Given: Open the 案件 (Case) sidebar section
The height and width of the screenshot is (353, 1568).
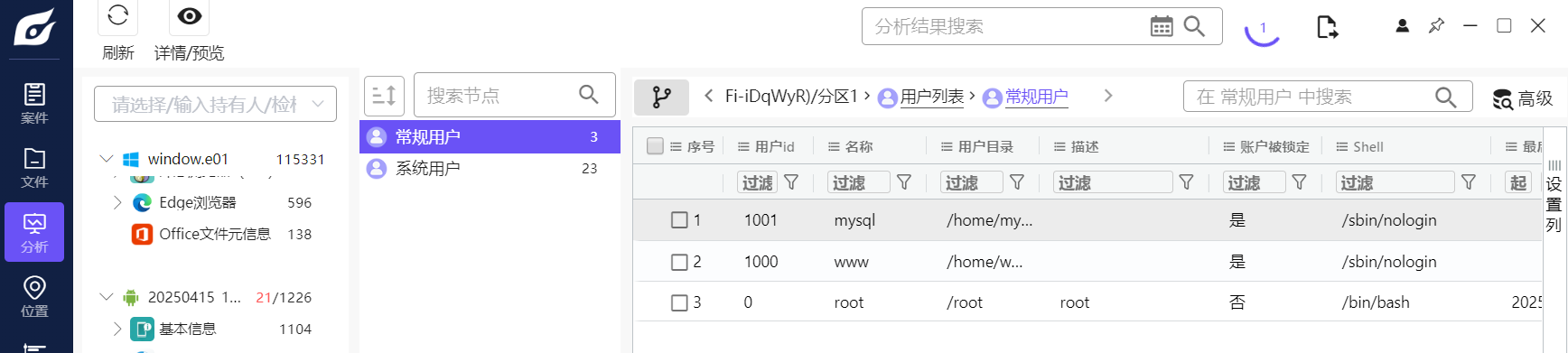Looking at the screenshot, I should [x=34, y=104].
